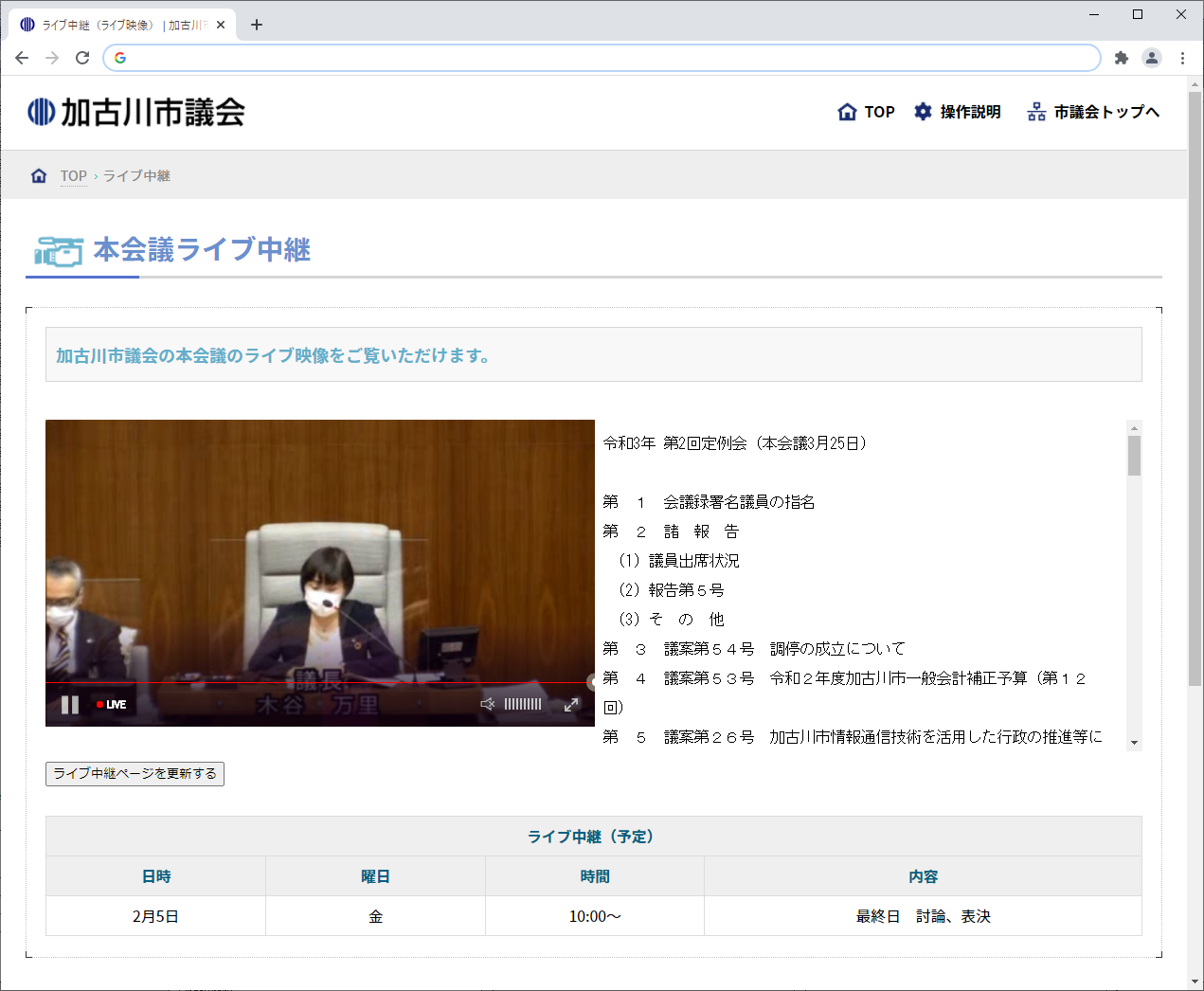This screenshot has width=1204, height=991.
Task: Click the 日時 column header
Action: click(155, 876)
